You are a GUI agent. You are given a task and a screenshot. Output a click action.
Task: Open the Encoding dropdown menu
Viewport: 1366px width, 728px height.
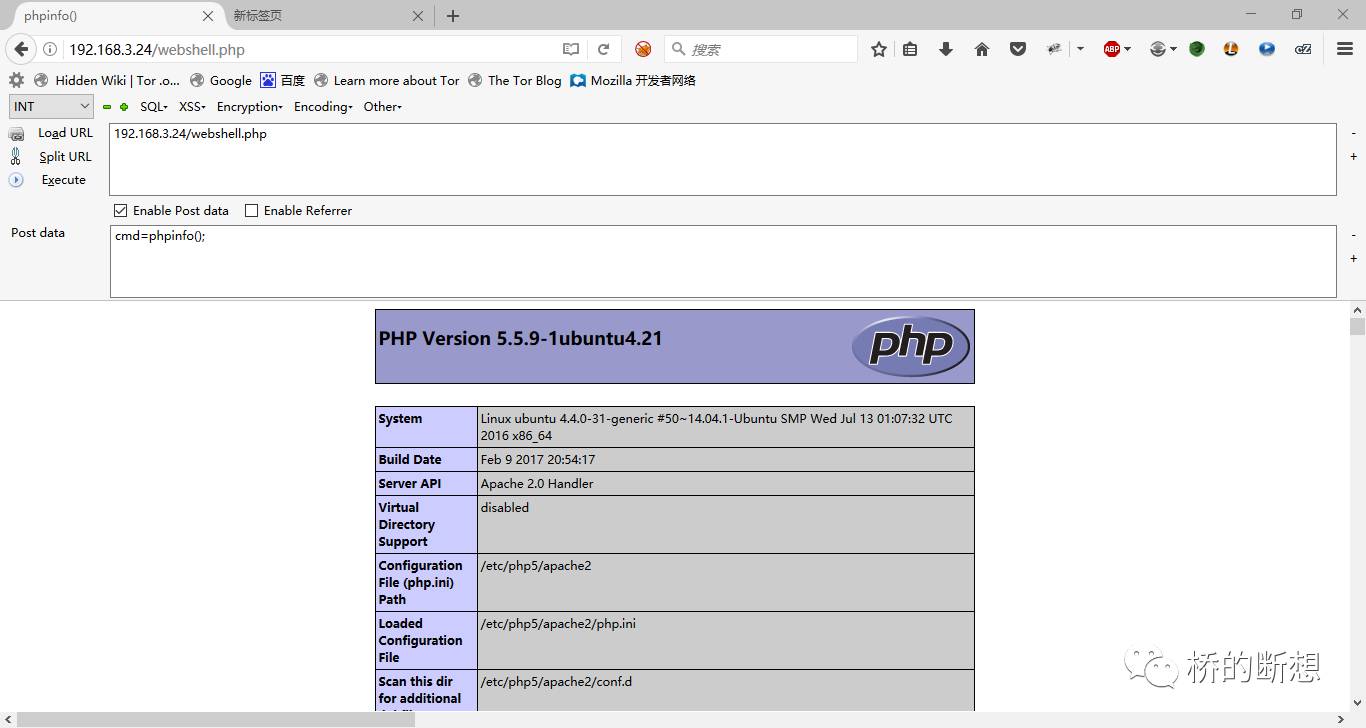click(x=323, y=107)
